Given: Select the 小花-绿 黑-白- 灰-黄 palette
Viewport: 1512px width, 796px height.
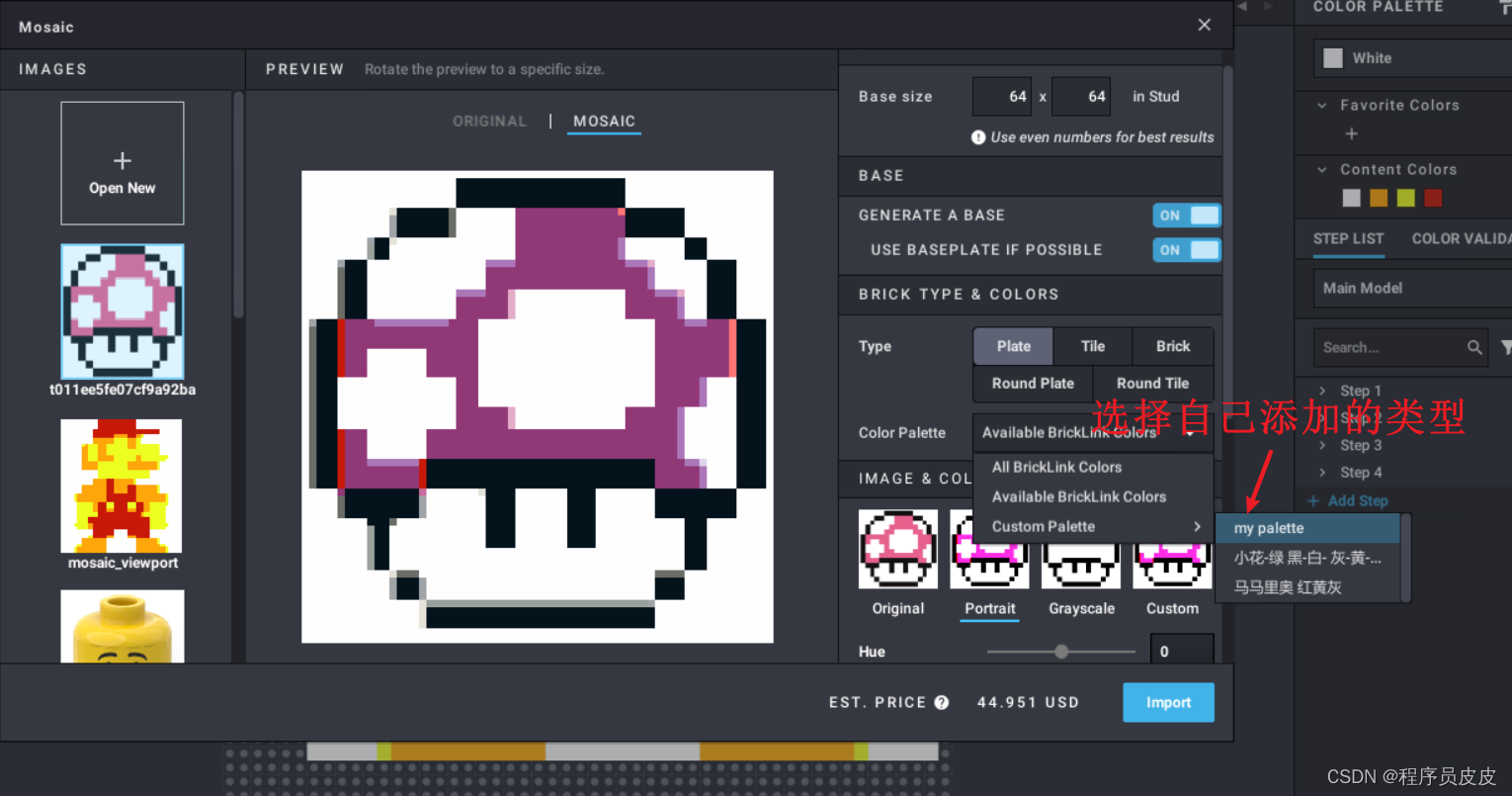Looking at the screenshot, I should [x=1308, y=558].
